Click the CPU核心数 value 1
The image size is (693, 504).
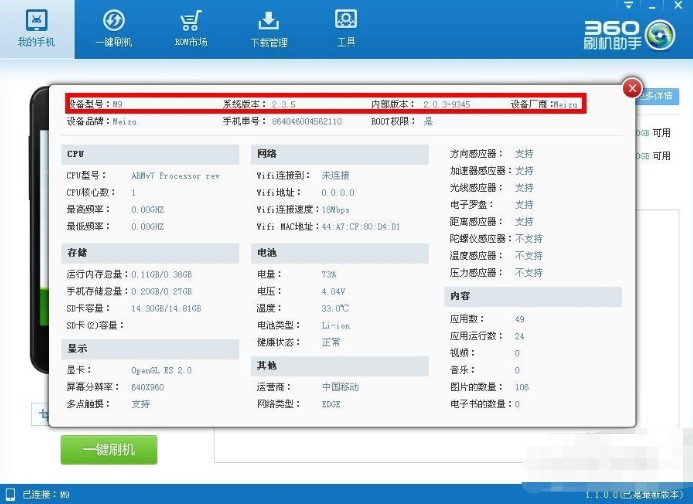(x=133, y=193)
